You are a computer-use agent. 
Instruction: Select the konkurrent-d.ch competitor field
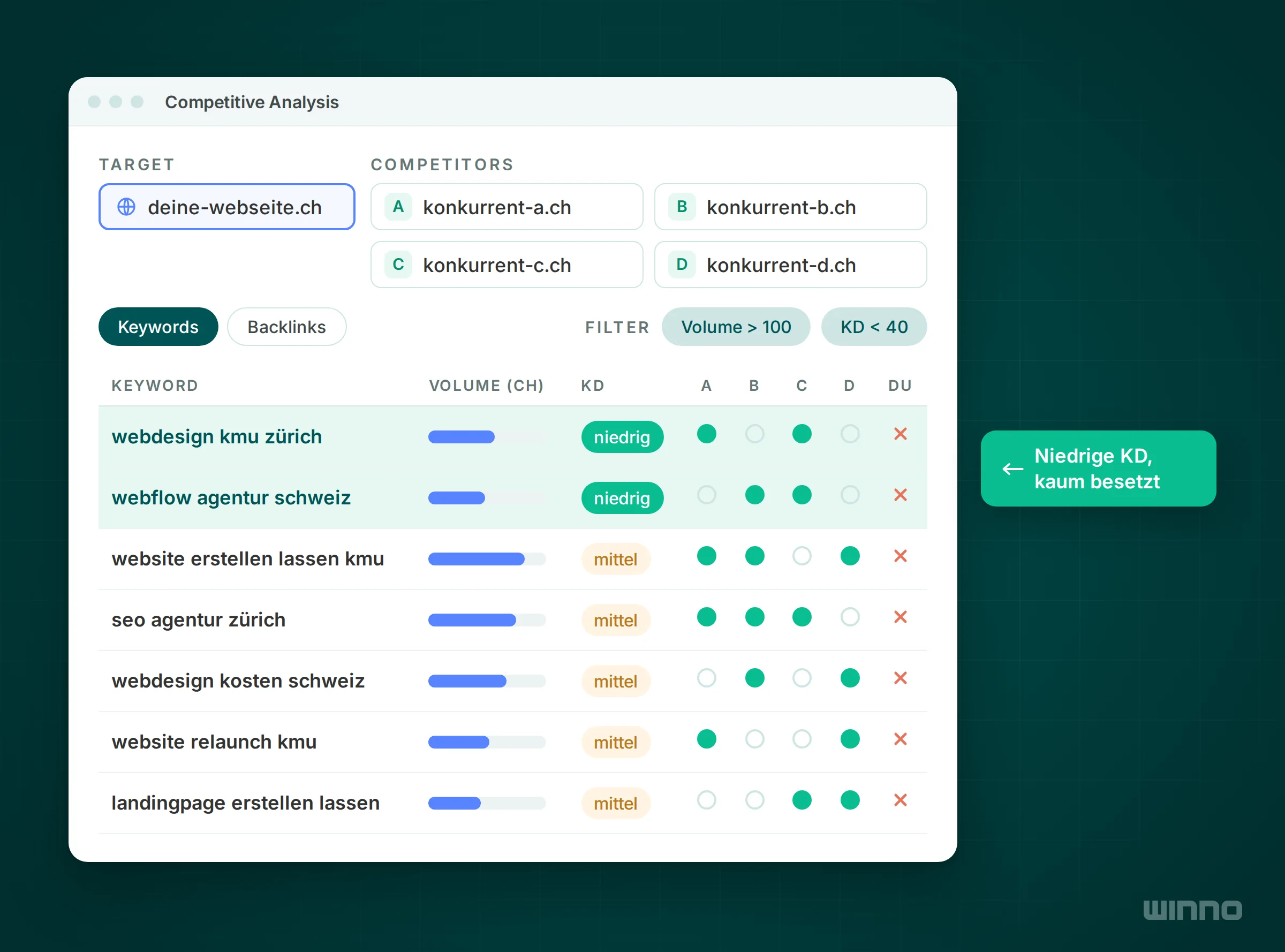point(791,265)
